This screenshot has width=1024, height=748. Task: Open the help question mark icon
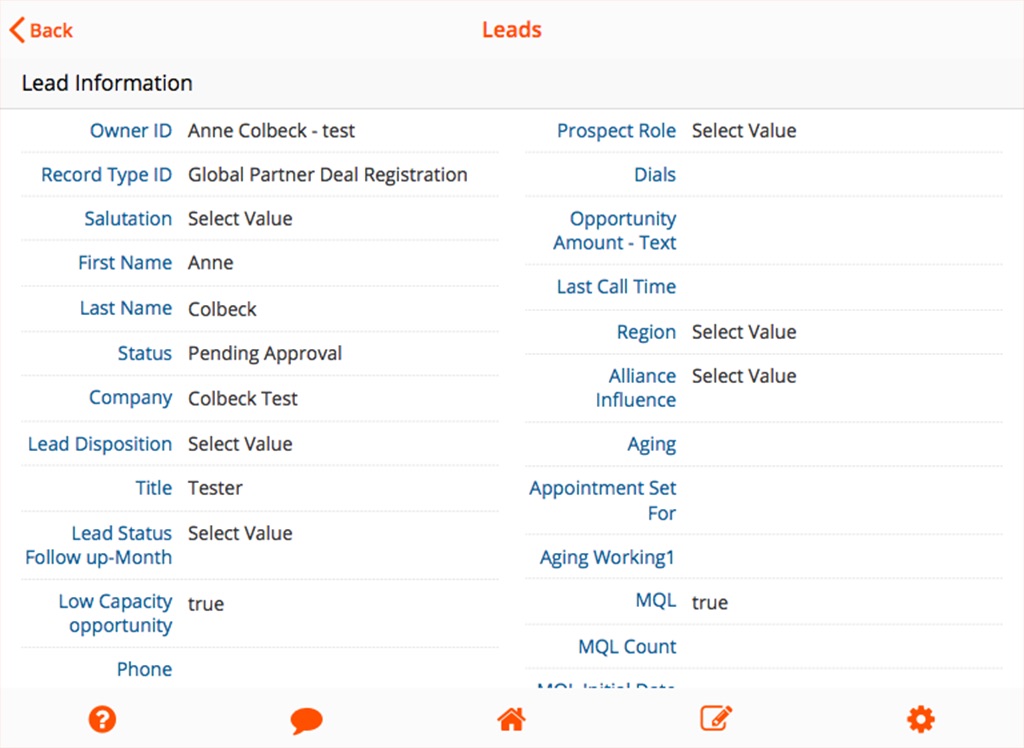pos(102,718)
